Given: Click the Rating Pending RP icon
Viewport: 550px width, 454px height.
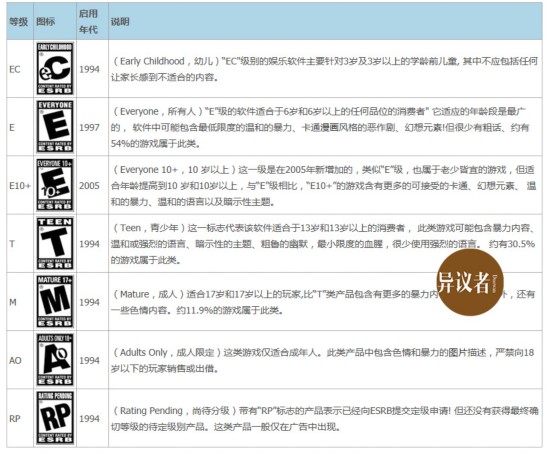Looking at the screenshot, I should (x=55, y=418).
